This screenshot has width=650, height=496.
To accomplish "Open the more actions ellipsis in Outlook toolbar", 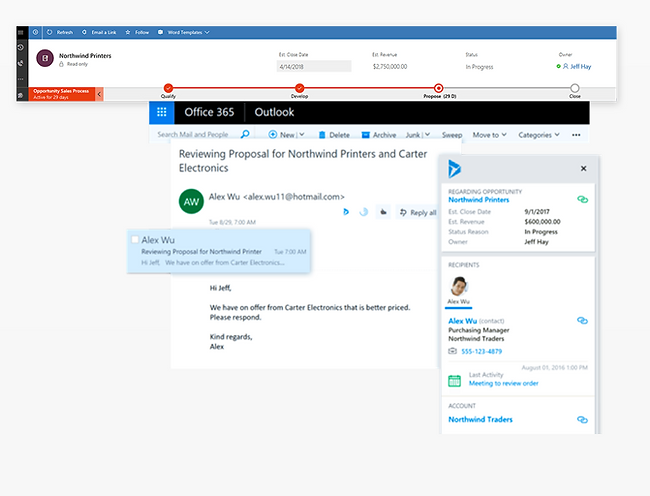I will pos(576,135).
